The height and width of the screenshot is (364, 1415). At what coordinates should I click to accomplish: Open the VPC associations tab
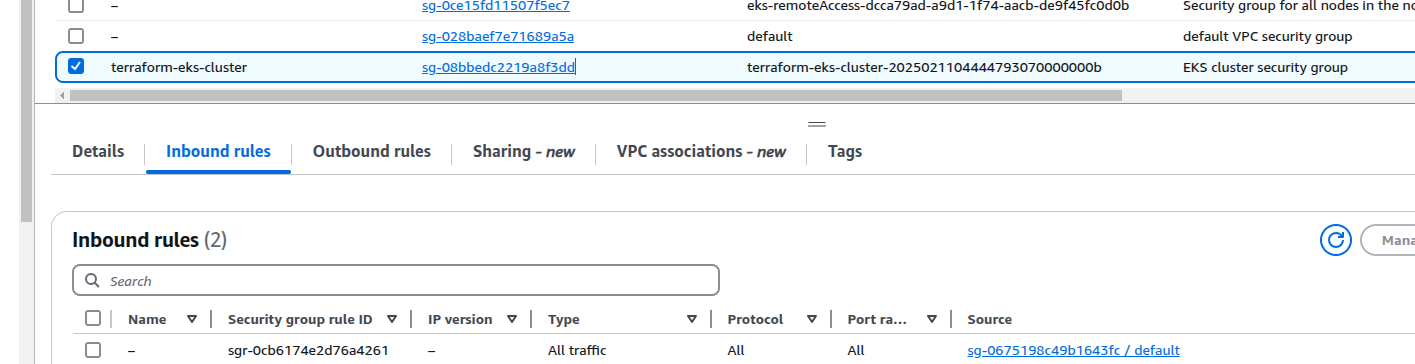(x=701, y=152)
